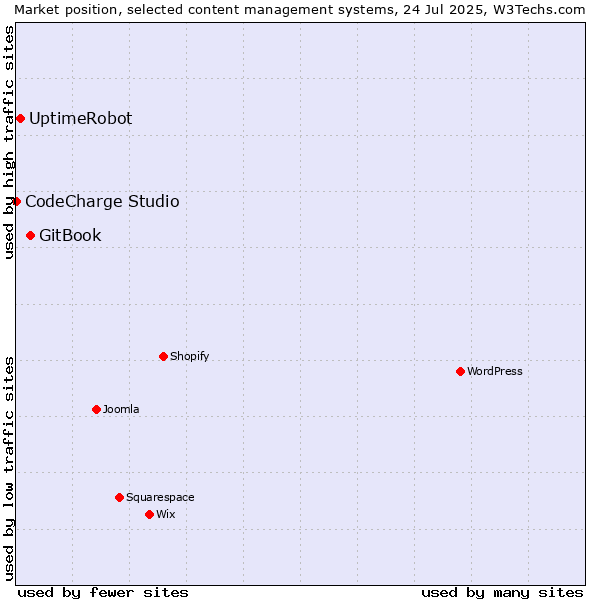The height and width of the screenshot is (600, 600).
Task: Click the Wix red data point
Action: click(x=150, y=515)
